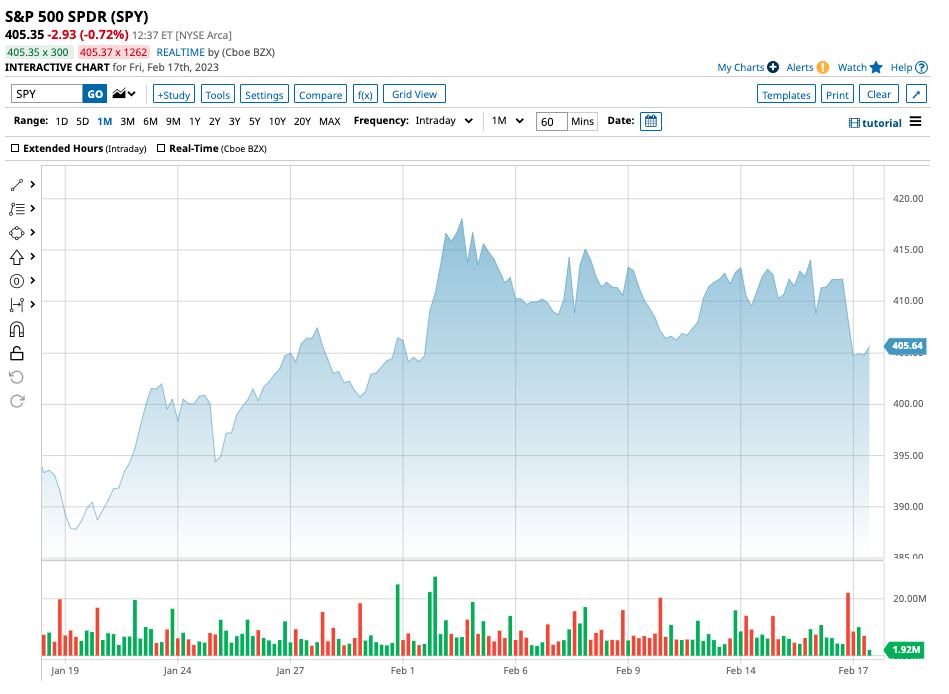Switch range to 6M
This screenshot has width=949, height=694.
pyautogui.click(x=150, y=122)
